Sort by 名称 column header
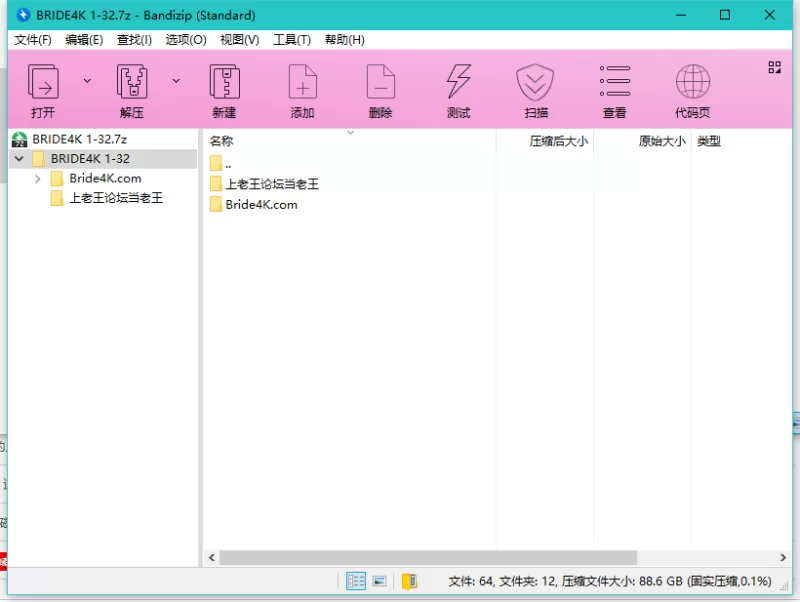 [221, 141]
